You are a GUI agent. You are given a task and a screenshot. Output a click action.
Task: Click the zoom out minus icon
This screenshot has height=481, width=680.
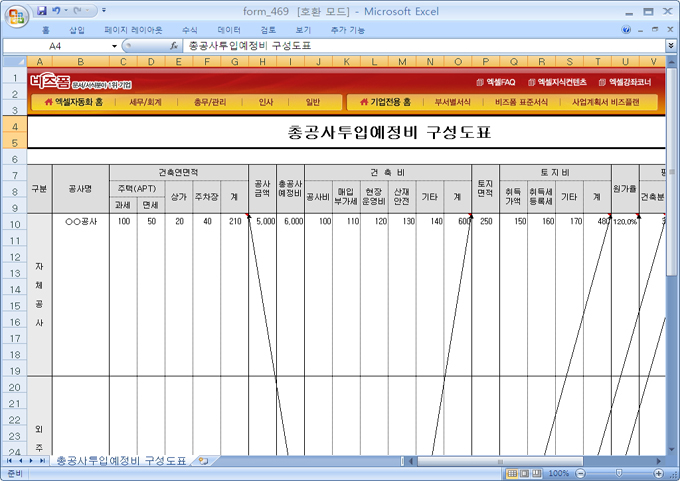[x=579, y=473]
